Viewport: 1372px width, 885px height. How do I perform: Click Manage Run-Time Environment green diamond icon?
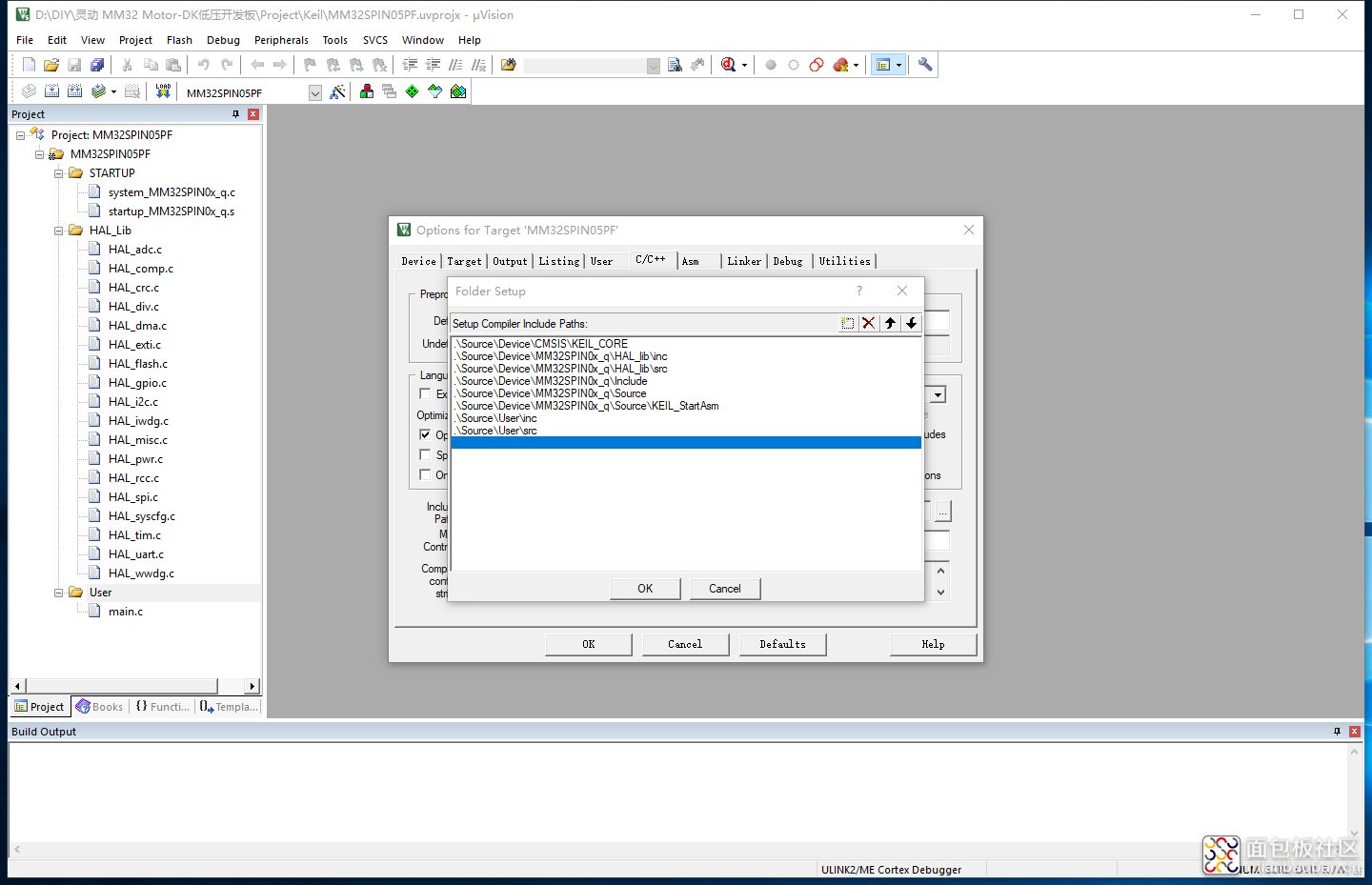tap(412, 91)
